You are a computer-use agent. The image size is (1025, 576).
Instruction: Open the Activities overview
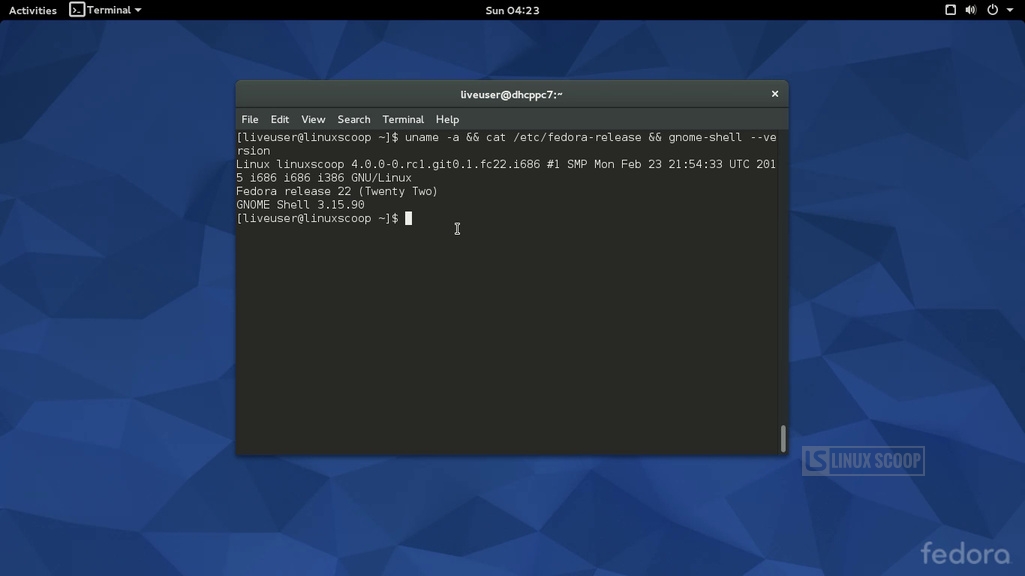[32, 9]
